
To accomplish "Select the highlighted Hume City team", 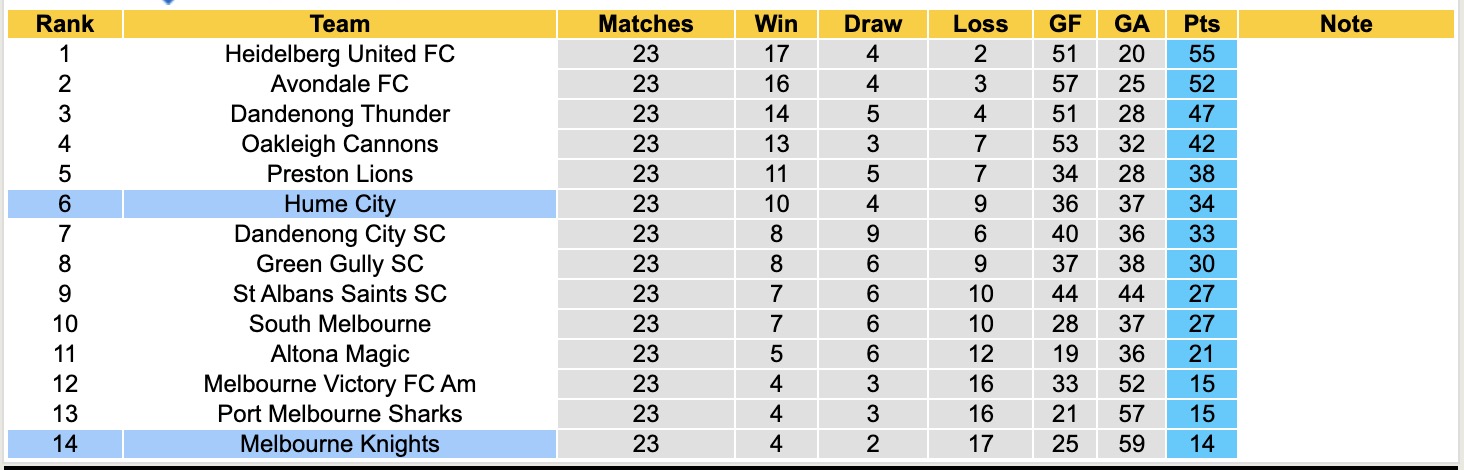I will click(x=340, y=204).
